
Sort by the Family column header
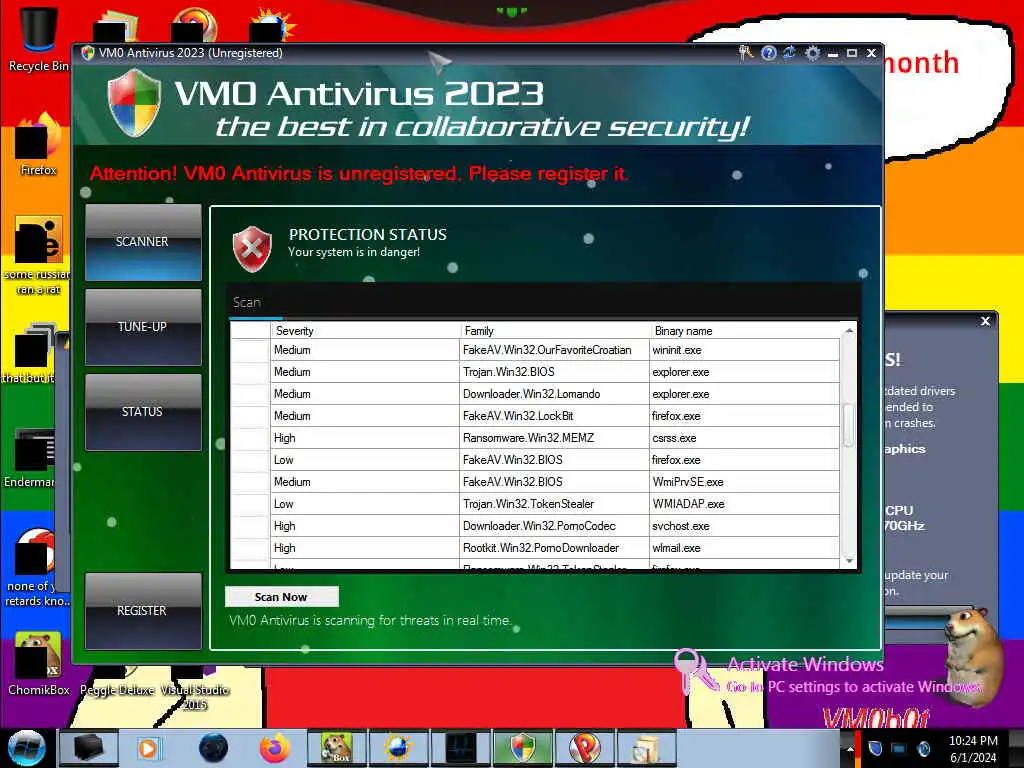(x=554, y=330)
